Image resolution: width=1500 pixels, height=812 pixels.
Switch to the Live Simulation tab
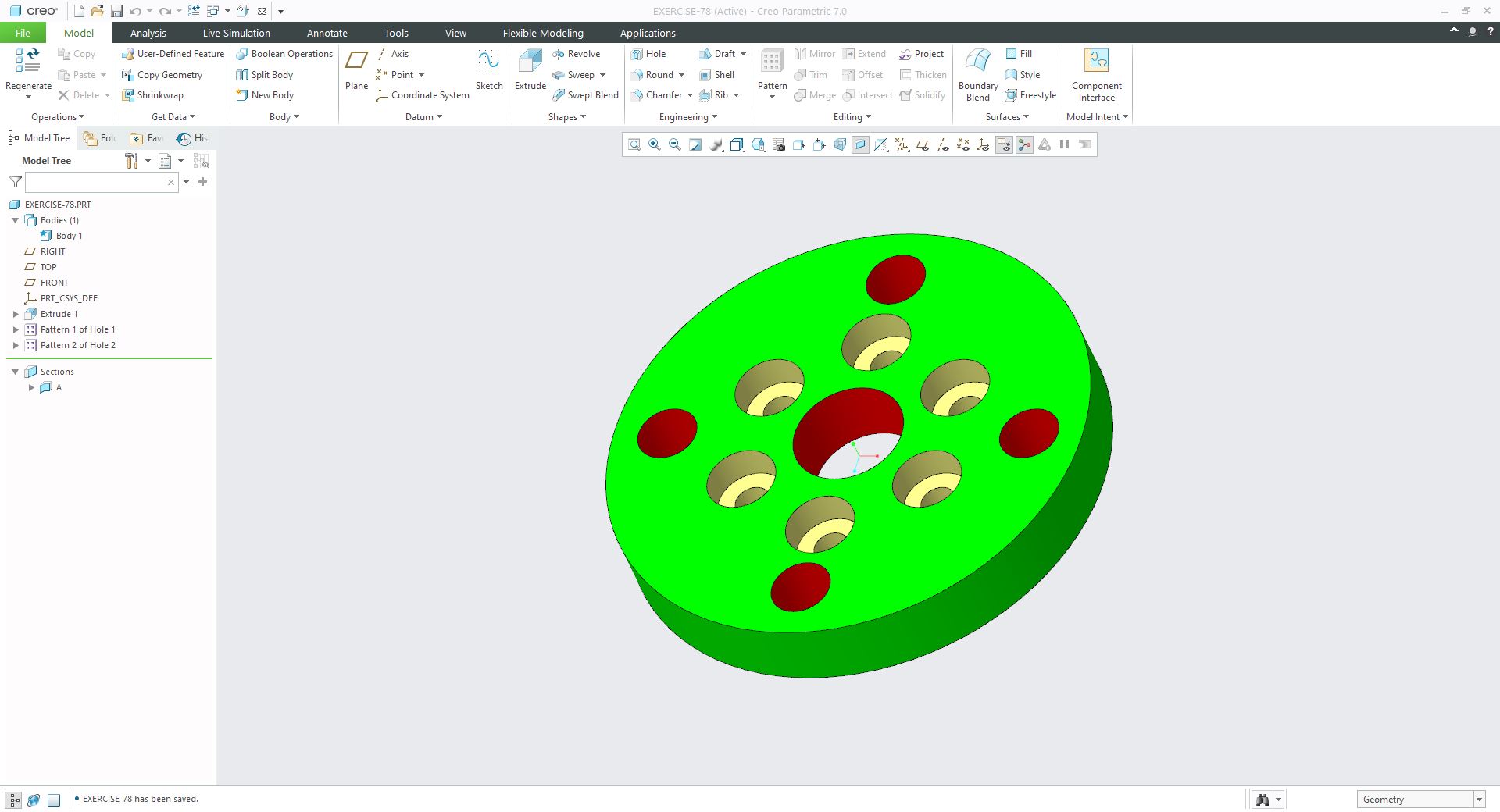[x=236, y=33]
